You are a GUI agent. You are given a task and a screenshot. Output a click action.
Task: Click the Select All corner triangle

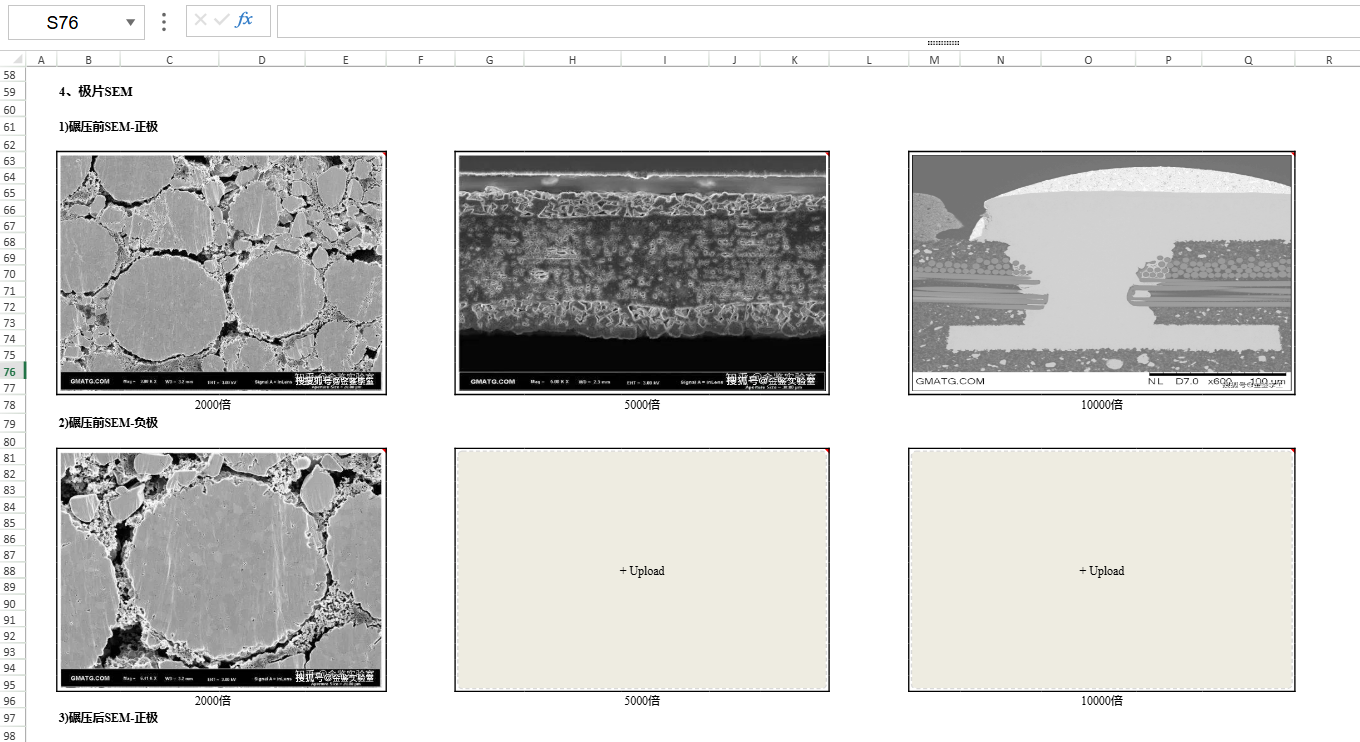[17, 60]
